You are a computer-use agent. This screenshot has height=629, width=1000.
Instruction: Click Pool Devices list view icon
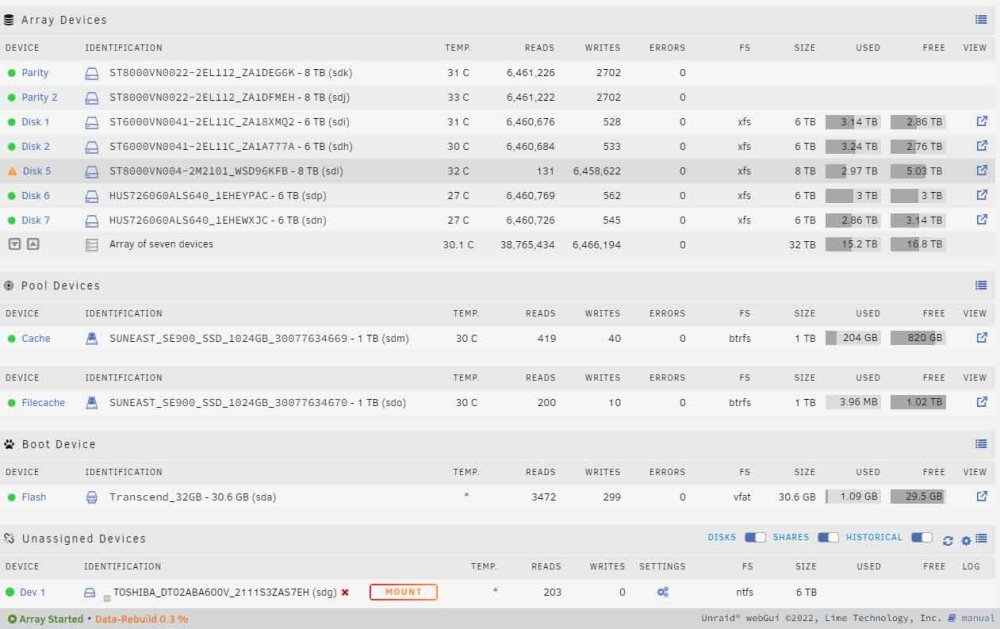point(981,285)
